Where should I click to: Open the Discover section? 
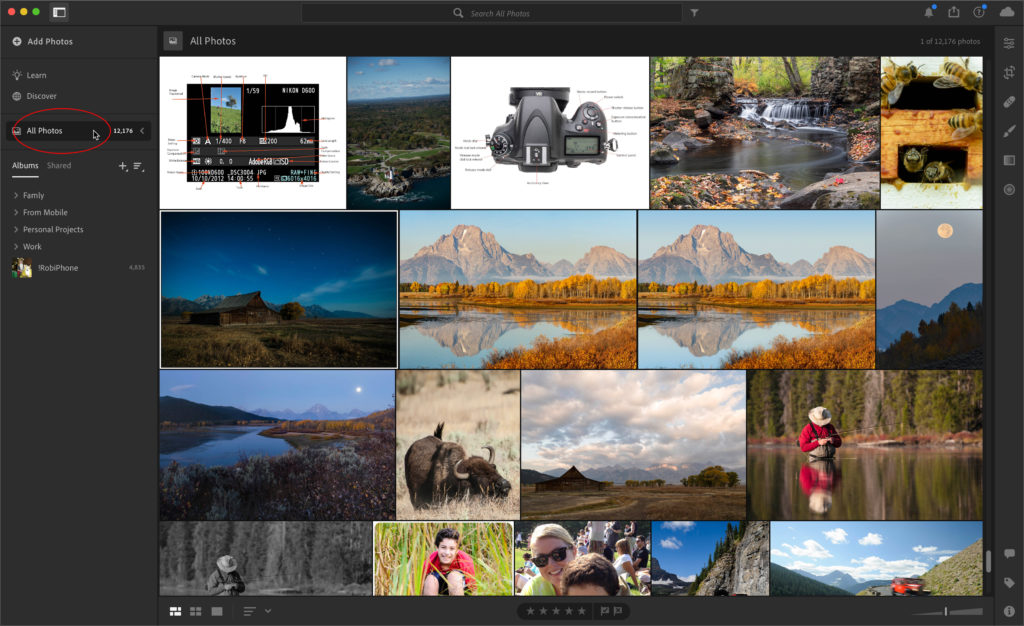click(41, 96)
